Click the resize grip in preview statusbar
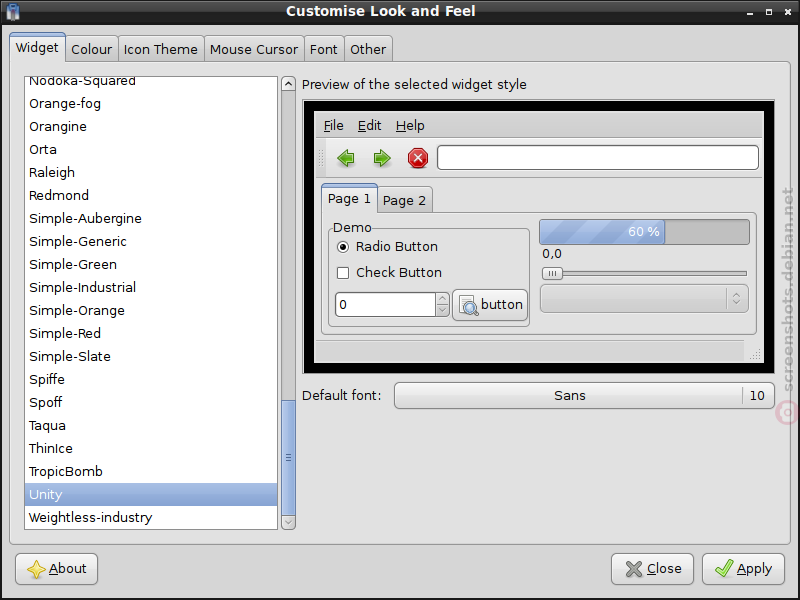This screenshot has width=800, height=600. click(756, 354)
